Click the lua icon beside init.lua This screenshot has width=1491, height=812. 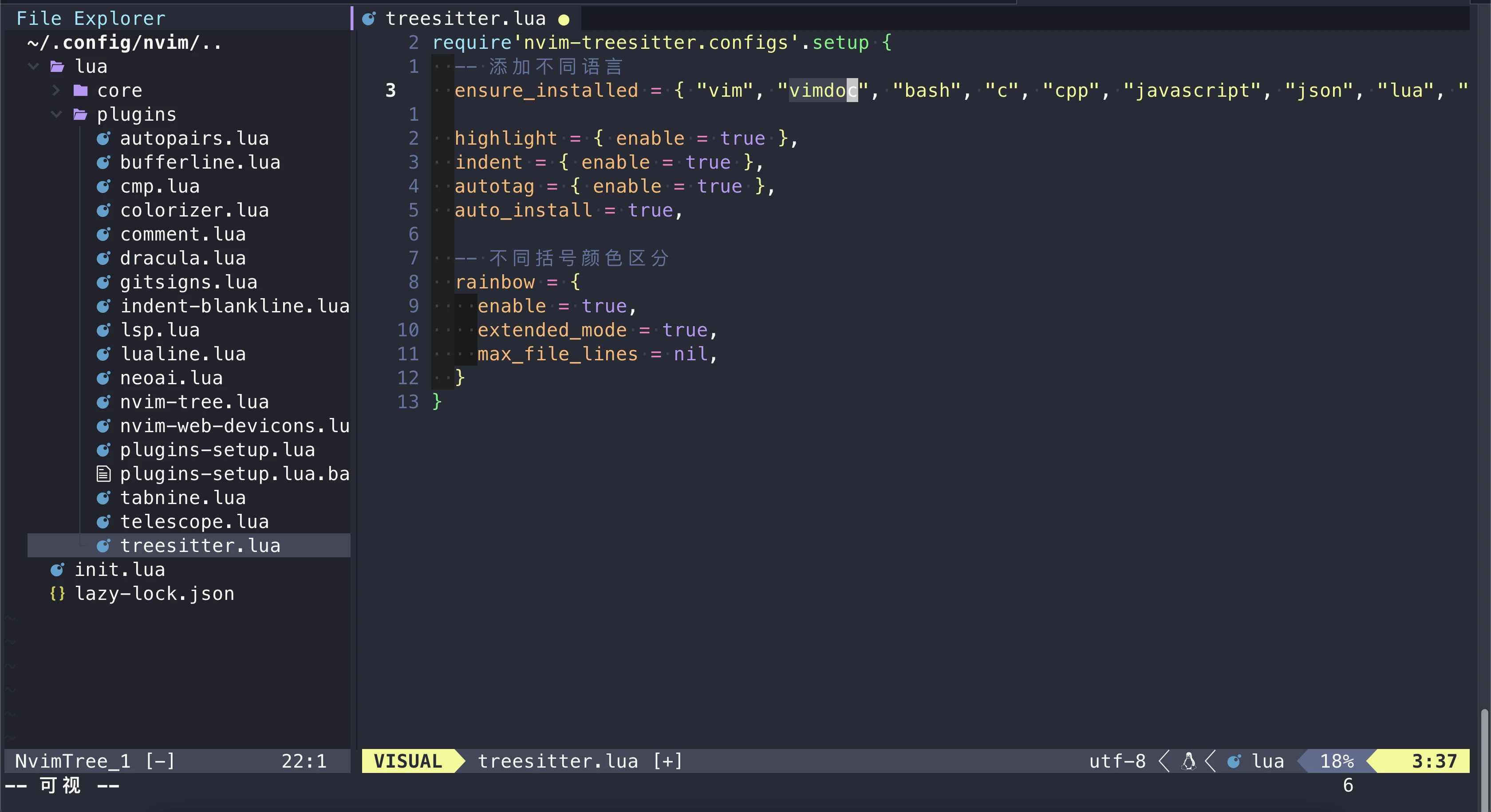(57, 569)
